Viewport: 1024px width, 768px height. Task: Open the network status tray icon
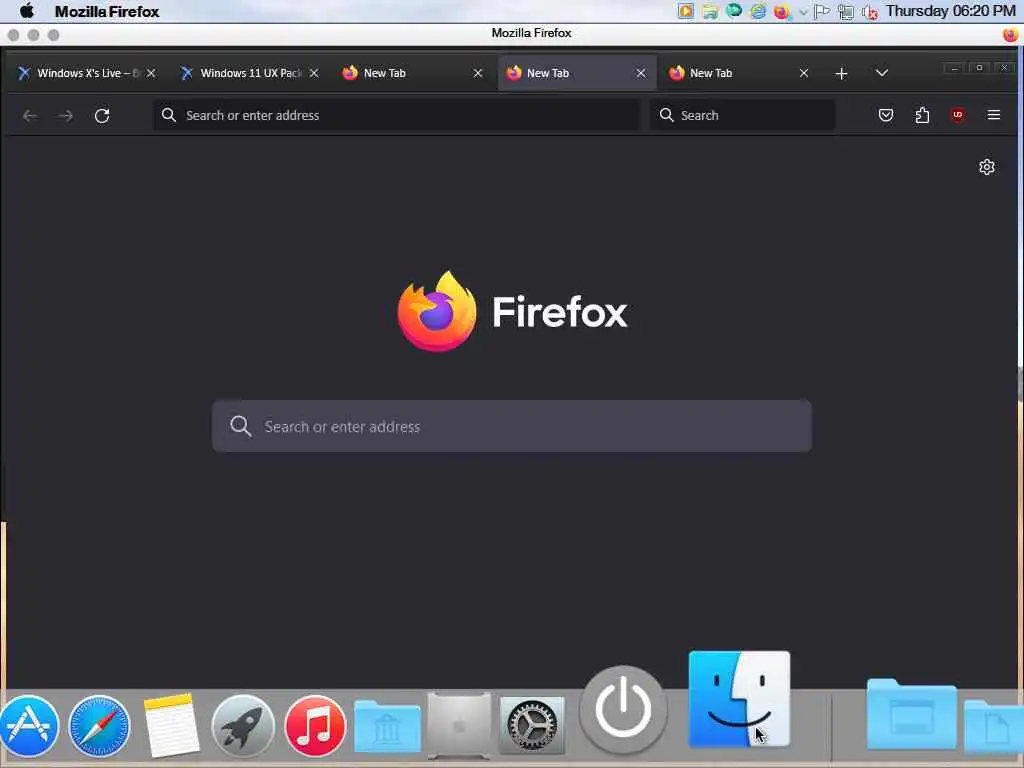(x=846, y=12)
